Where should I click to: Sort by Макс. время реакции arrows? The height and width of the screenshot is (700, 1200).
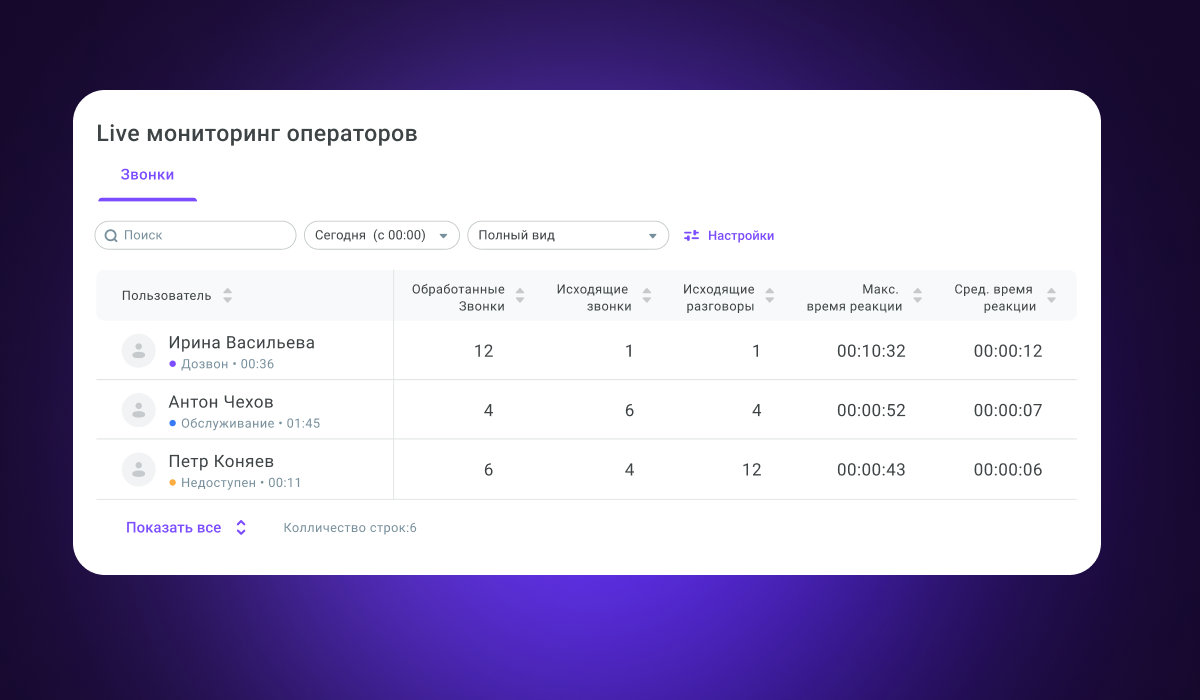(x=918, y=296)
